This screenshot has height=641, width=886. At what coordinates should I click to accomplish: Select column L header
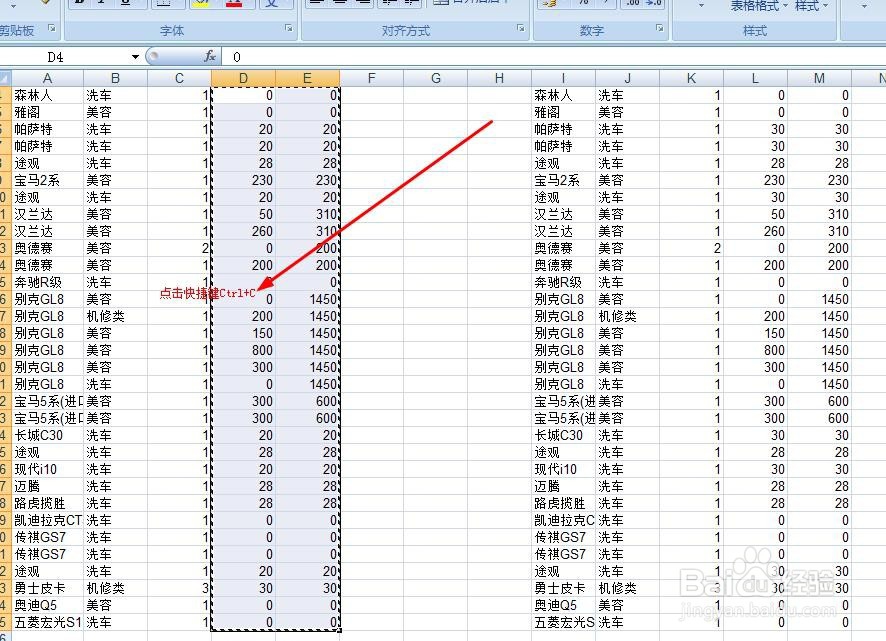click(755, 78)
